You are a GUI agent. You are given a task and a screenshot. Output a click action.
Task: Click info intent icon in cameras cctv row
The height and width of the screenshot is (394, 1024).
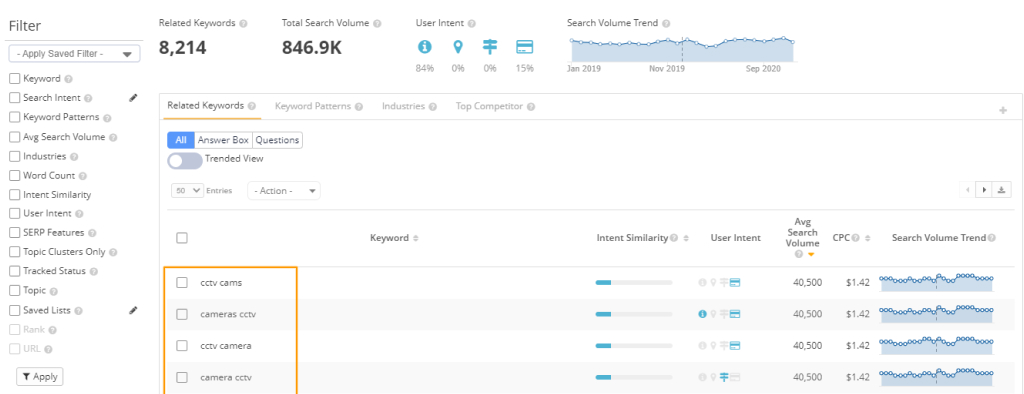(702, 314)
